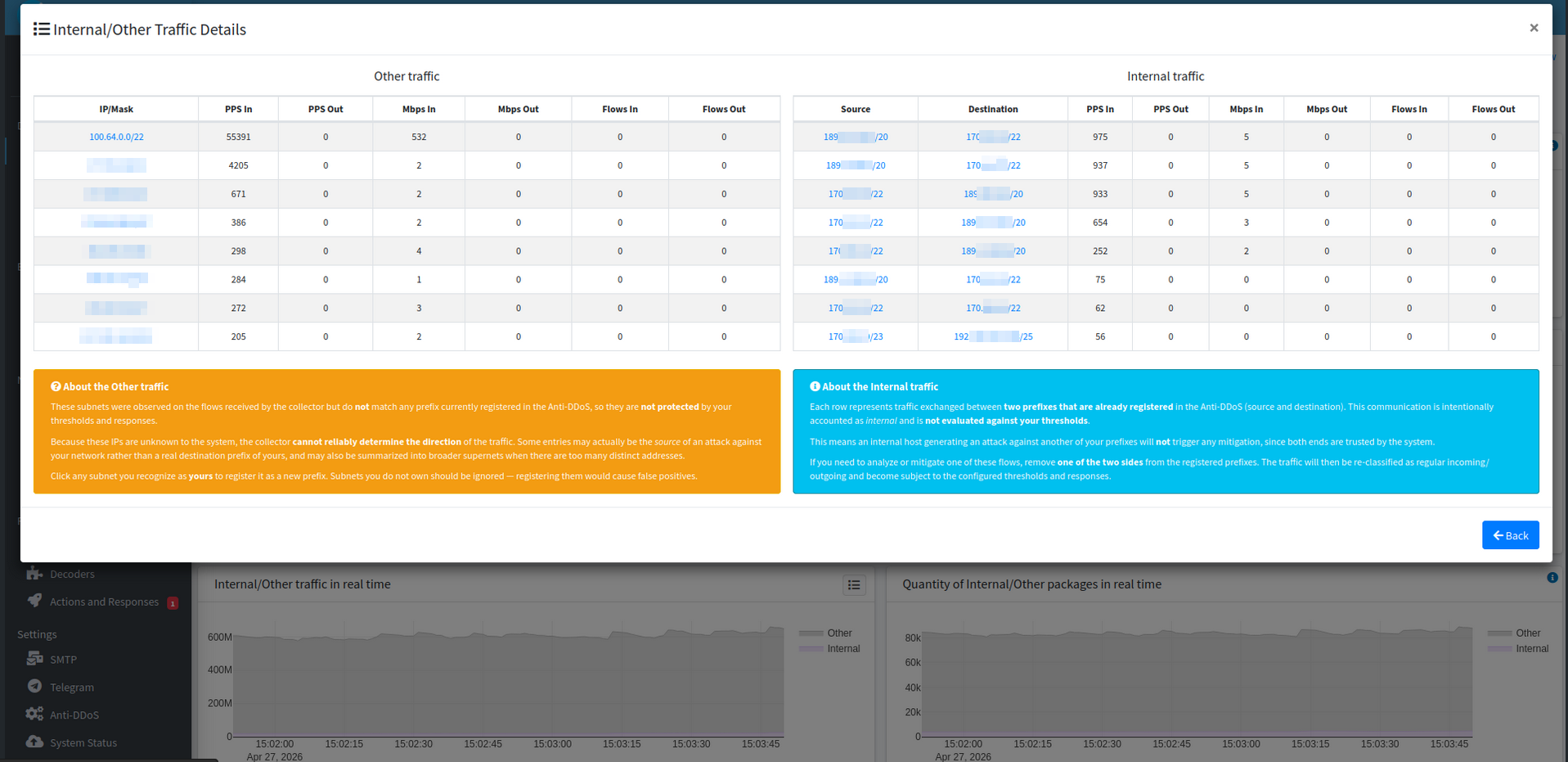This screenshot has height=762, width=1568.
Task: Select the Telegram sidebar icon
Action: coord(34,686)
